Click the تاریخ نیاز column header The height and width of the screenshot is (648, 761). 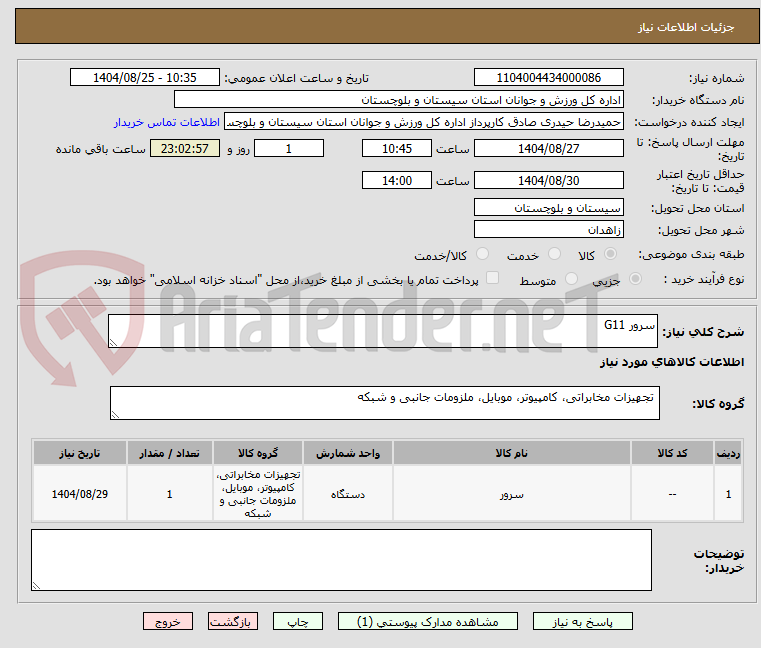(80, 453)
